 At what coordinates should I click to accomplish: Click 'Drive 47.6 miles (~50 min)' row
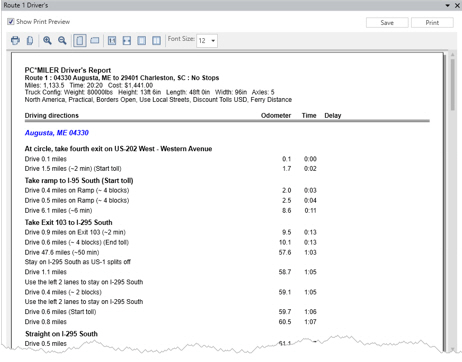pyautogui.click(x=62, y=252)
